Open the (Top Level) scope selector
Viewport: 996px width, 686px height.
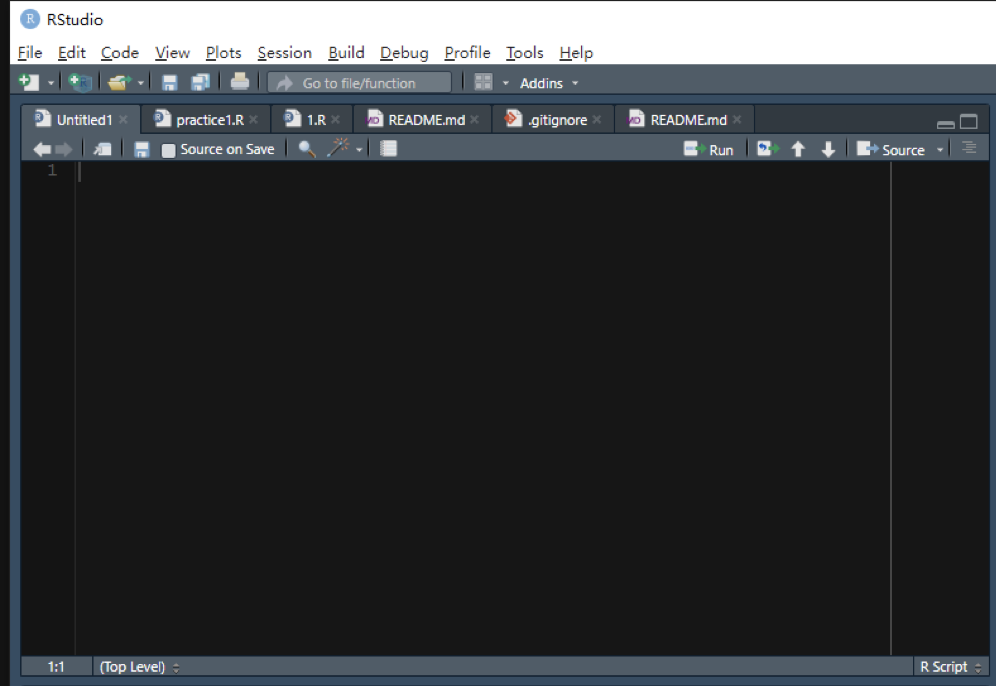[139, 667]
